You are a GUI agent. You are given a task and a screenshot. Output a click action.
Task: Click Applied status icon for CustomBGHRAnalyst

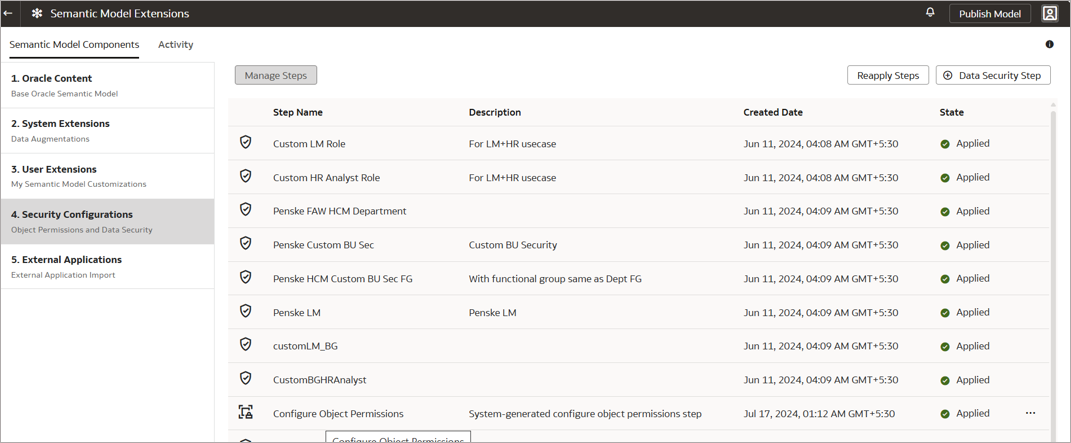tap(945, 380)
